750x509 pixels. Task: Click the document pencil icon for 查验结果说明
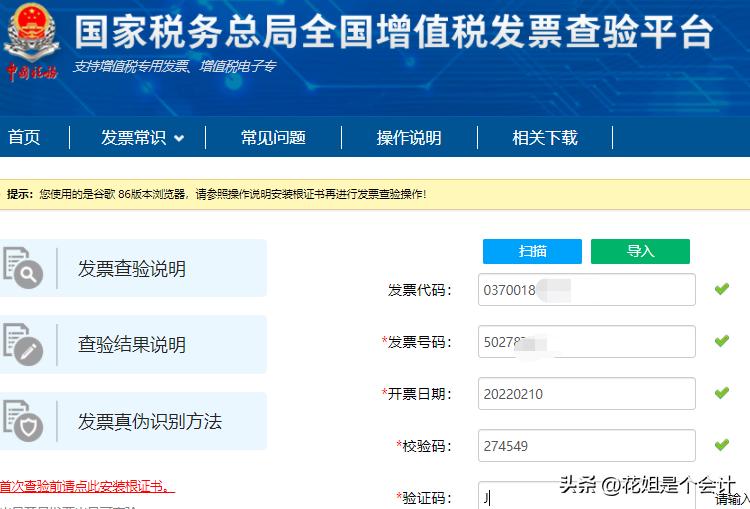coord(22,344)
